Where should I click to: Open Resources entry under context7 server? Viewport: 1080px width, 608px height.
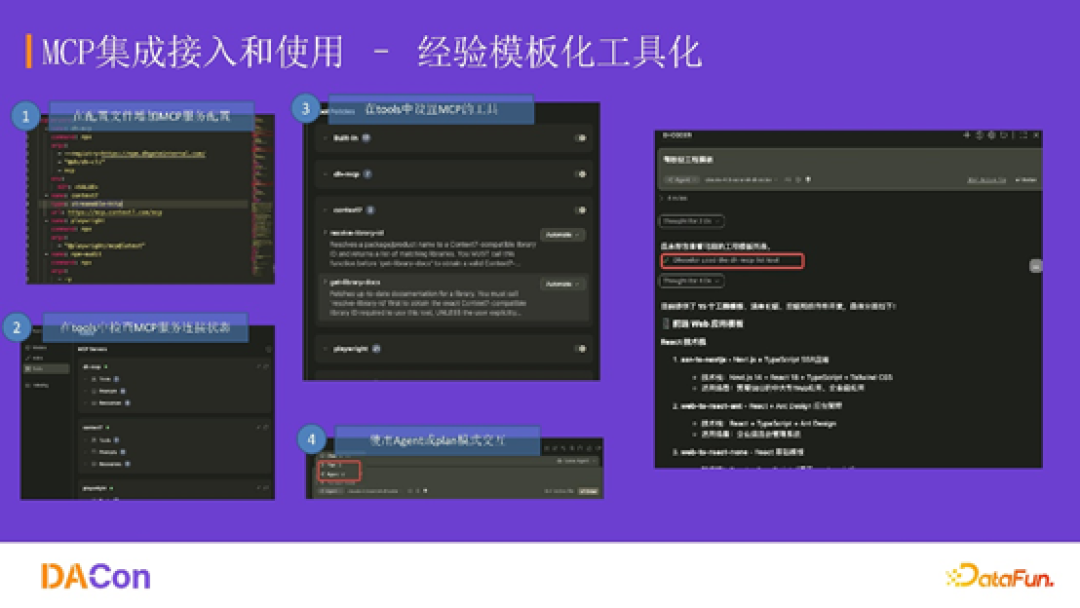110,464
